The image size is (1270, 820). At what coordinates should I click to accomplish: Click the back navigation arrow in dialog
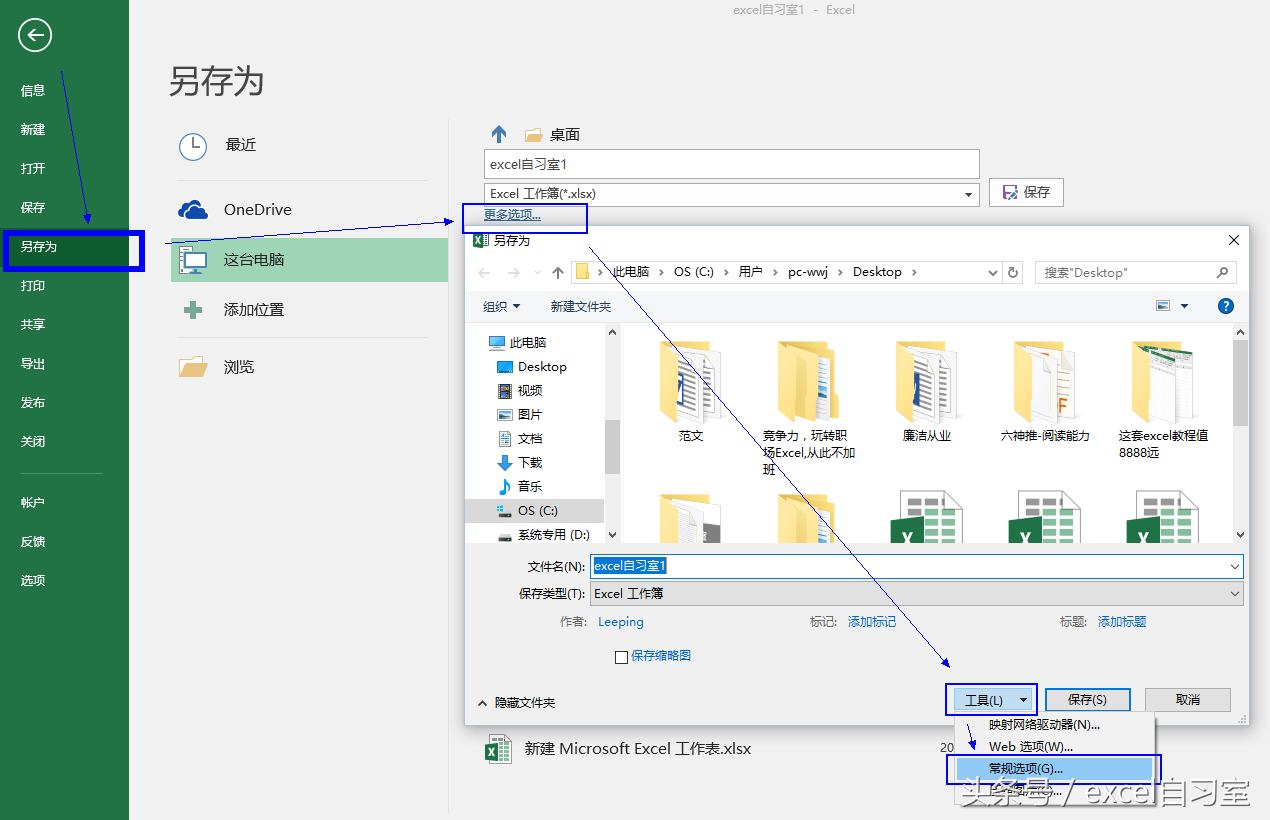coord(485,272)
